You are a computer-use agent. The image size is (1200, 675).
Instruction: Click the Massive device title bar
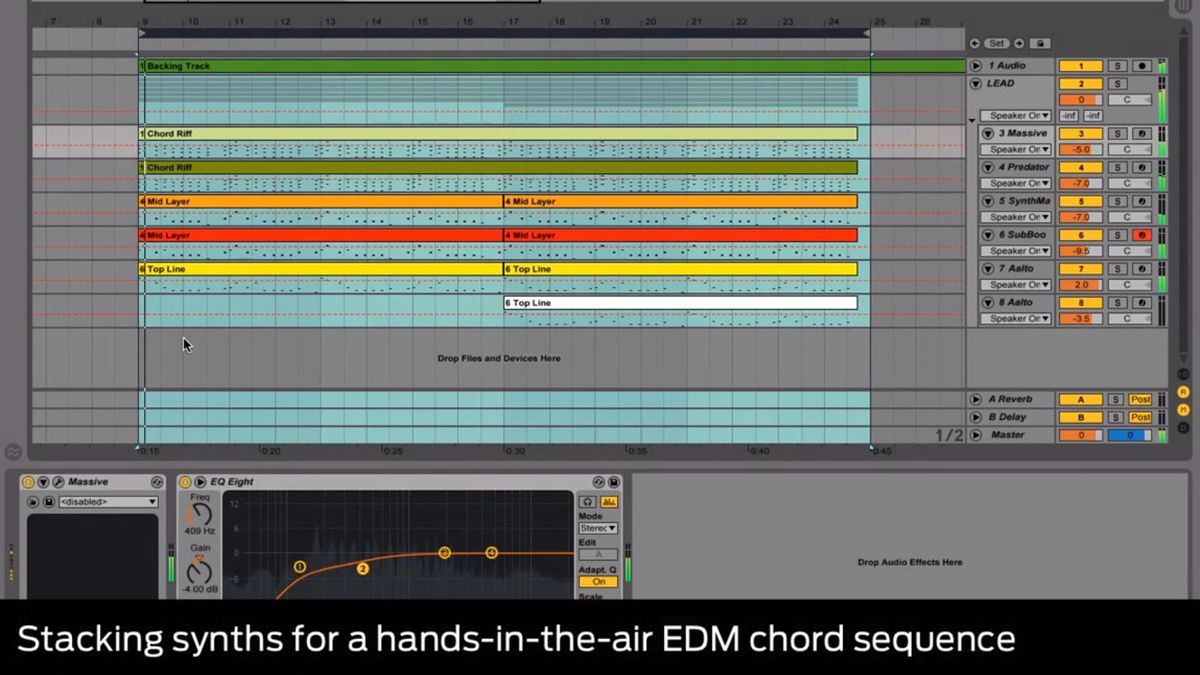[x=88, y=481]
